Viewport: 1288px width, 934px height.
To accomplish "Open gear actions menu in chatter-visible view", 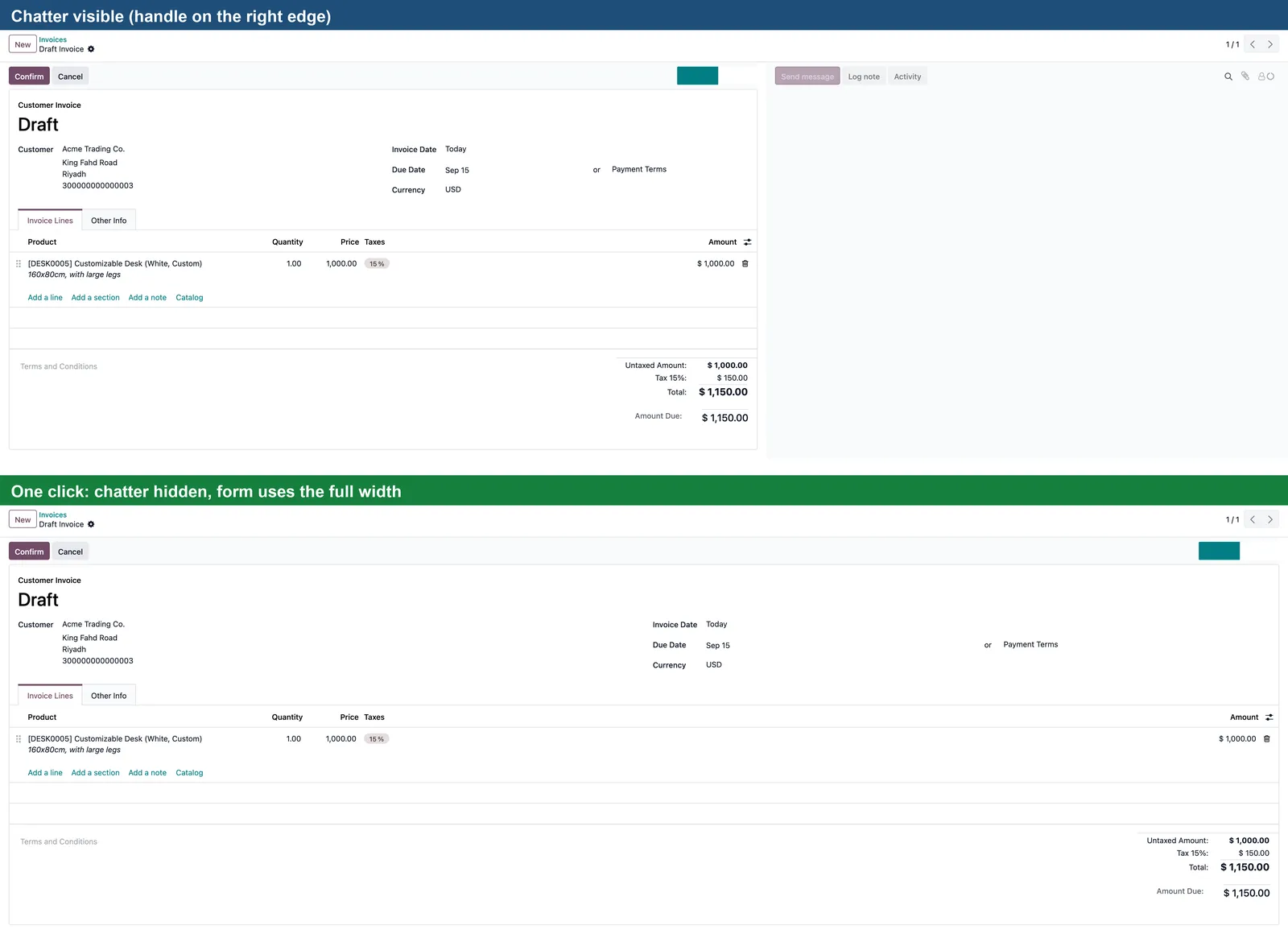I will click(x=91, y=49).
